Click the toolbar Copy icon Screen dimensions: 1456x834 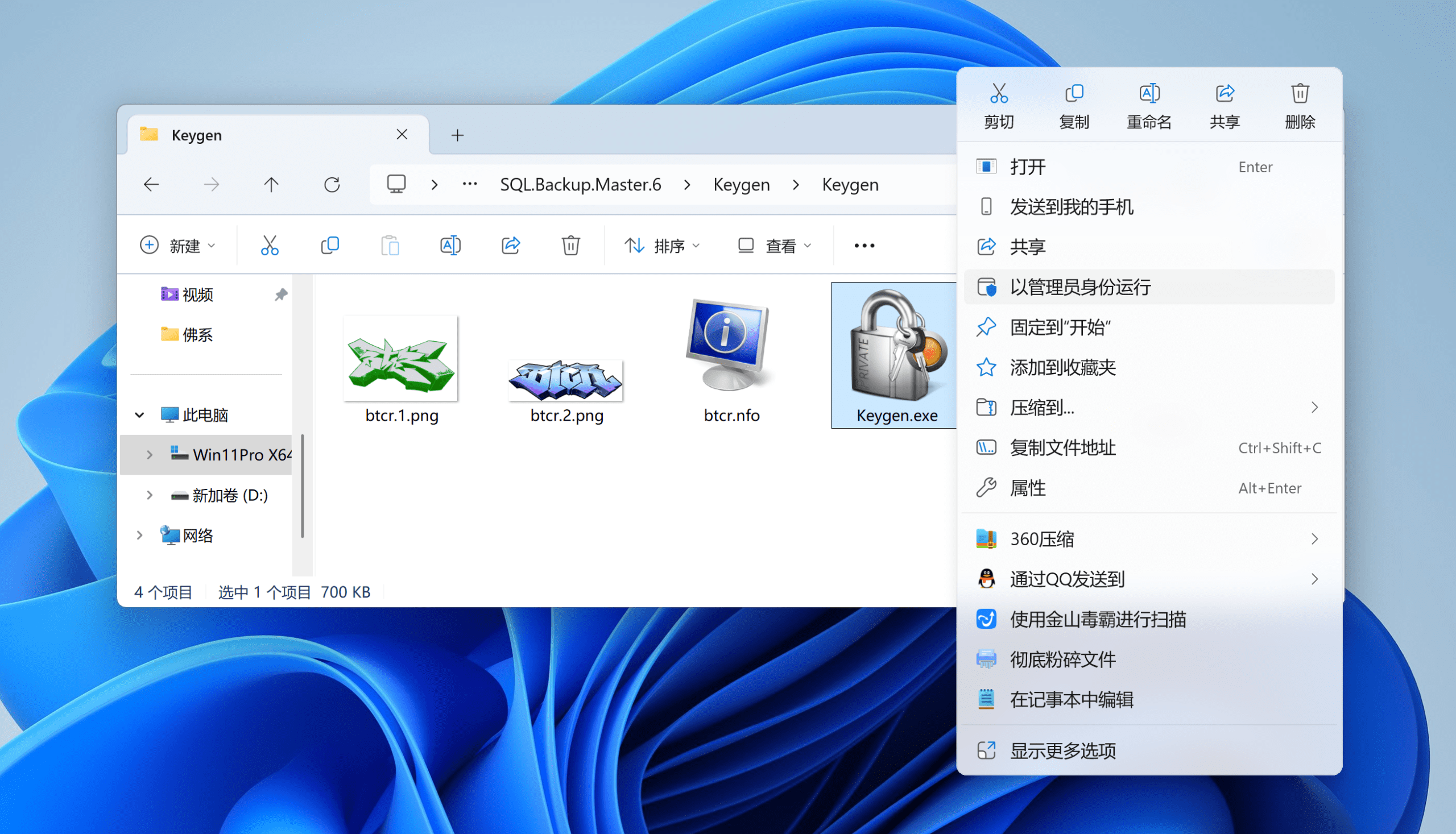coord(330,246)
